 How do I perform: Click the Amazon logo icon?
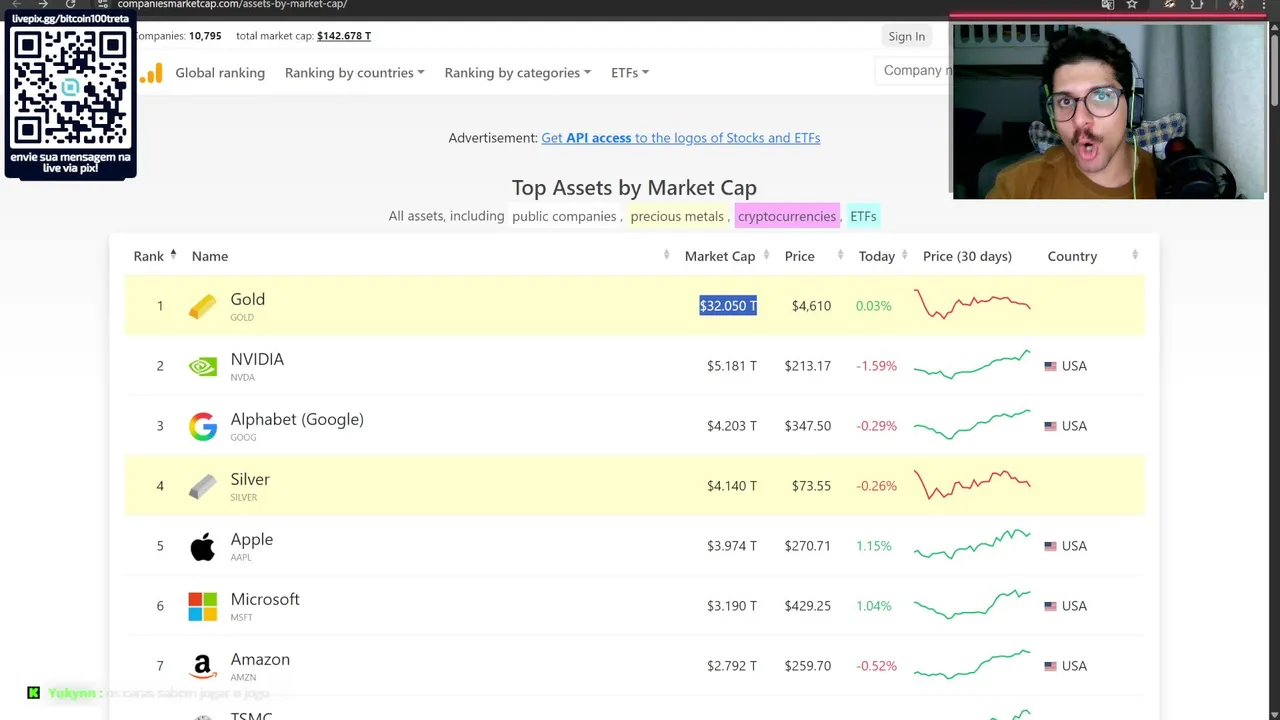(x=202, y=666)
